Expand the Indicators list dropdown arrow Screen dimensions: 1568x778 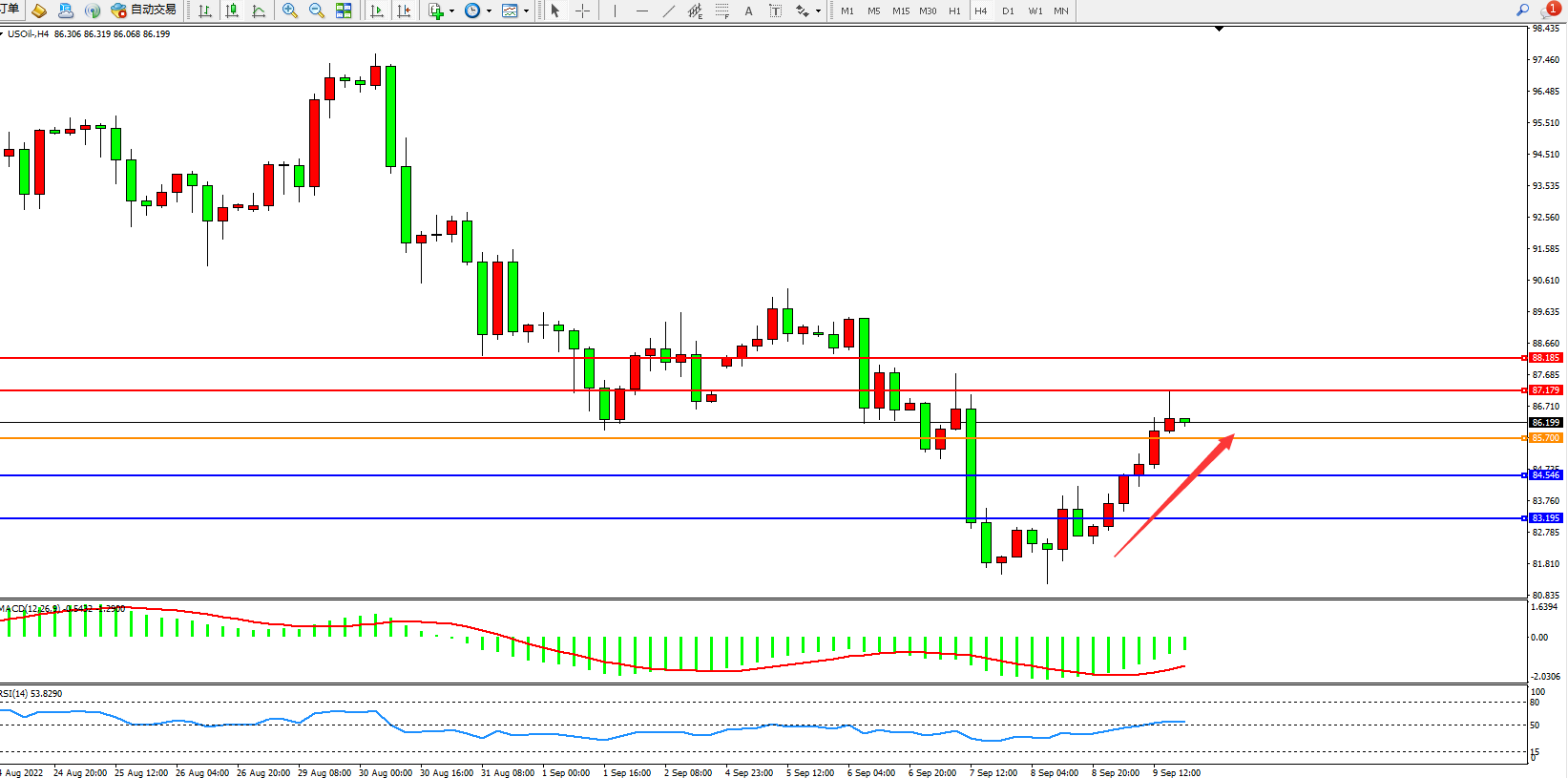tap(451, 11)
